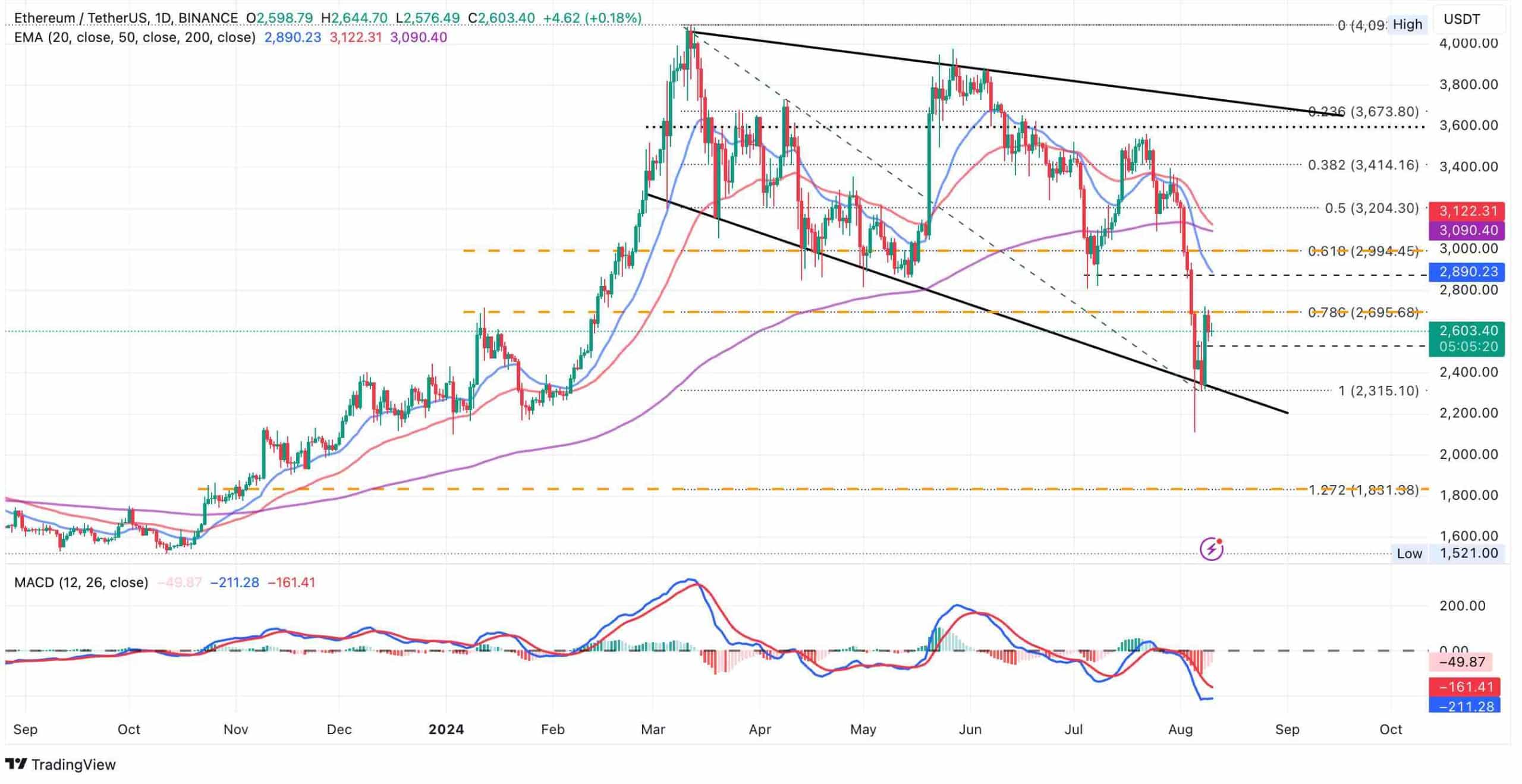
Task: Click the Sep label at timeline start
Action: click(25, 729)
